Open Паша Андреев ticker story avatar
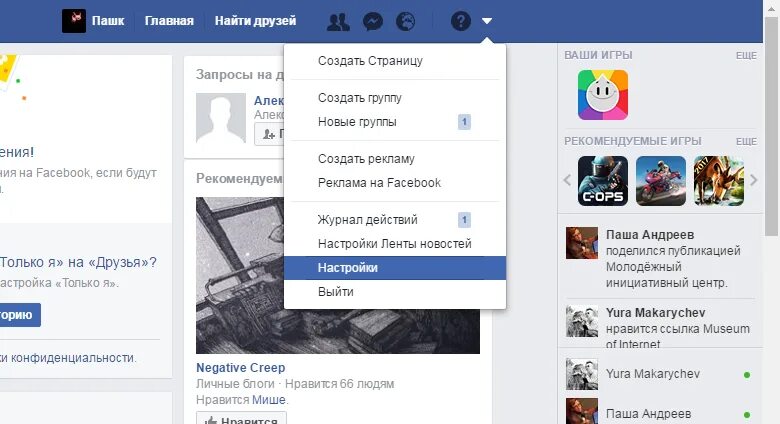The image size is (780, 424). coord(582,243)
